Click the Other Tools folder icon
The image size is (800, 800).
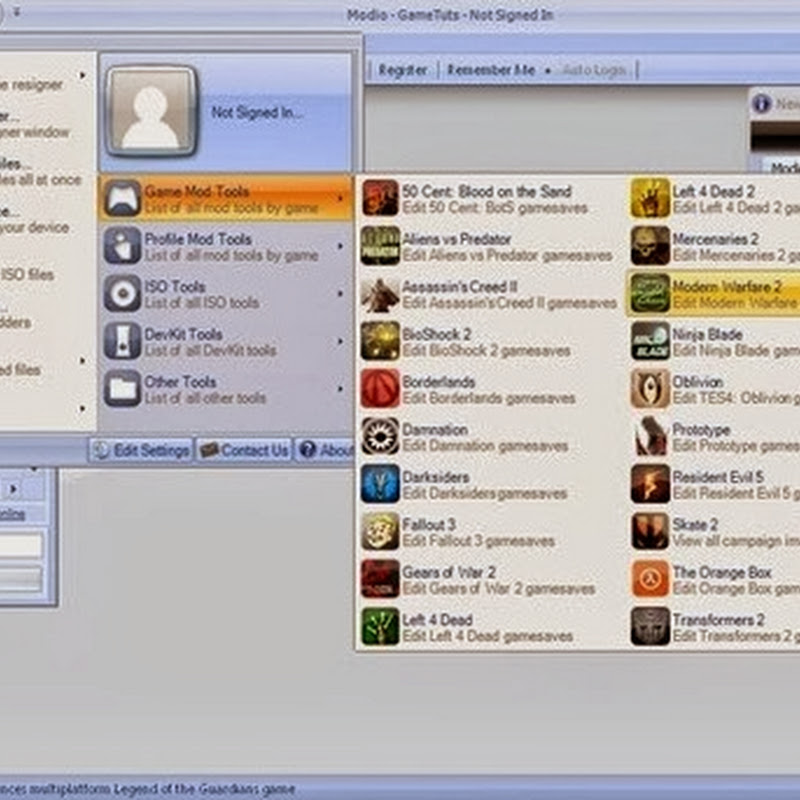(122, 388)
